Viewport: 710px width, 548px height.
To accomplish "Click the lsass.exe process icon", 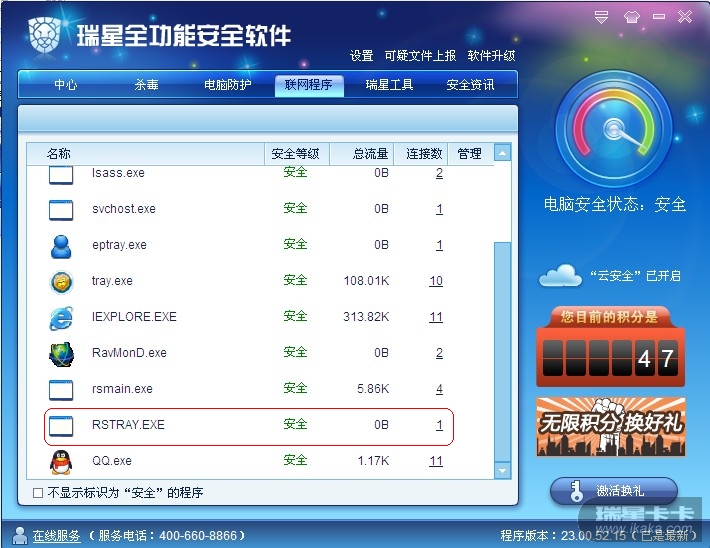I will point(61,175).
